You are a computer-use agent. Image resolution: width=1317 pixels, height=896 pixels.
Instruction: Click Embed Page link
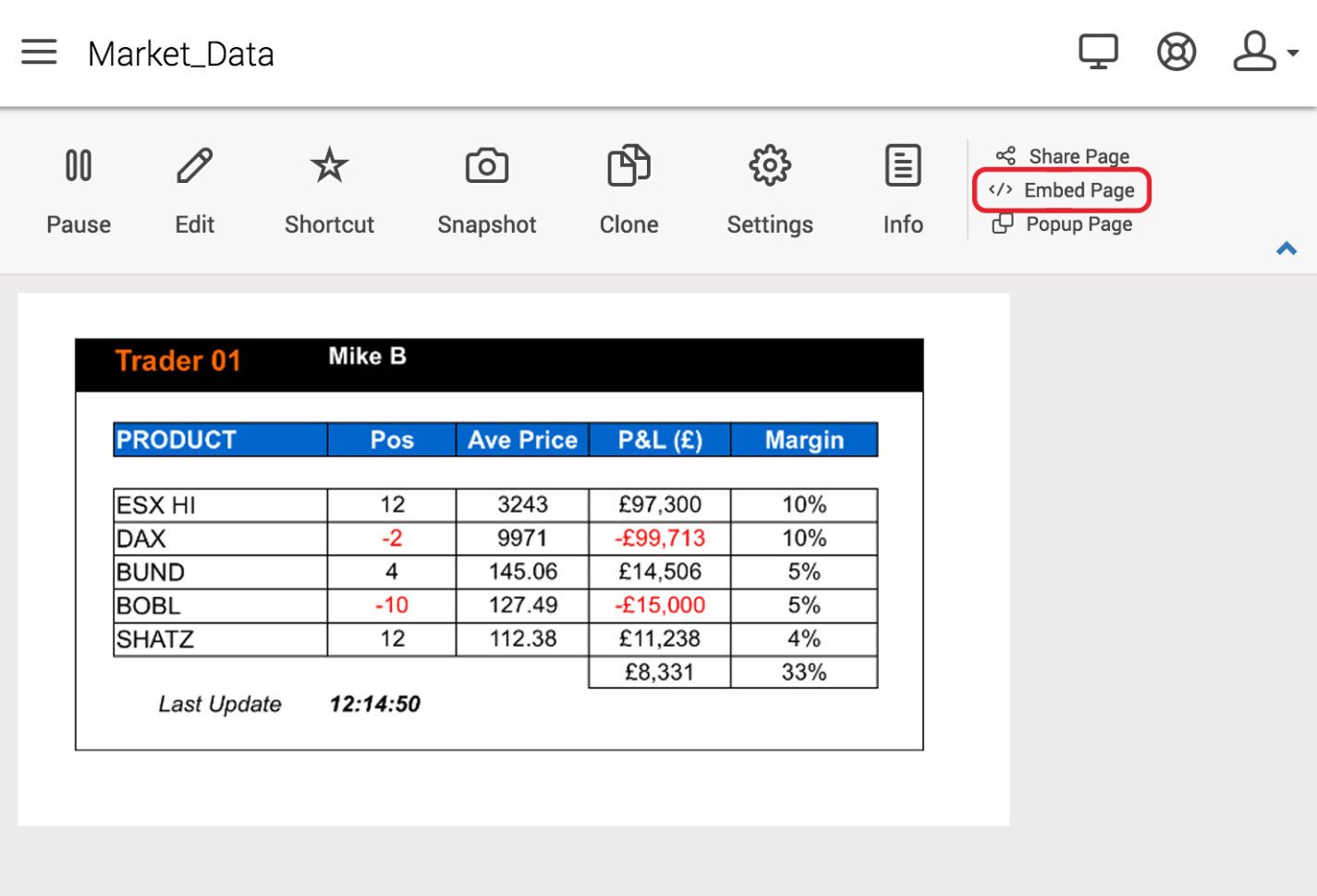coord(1062,190)
